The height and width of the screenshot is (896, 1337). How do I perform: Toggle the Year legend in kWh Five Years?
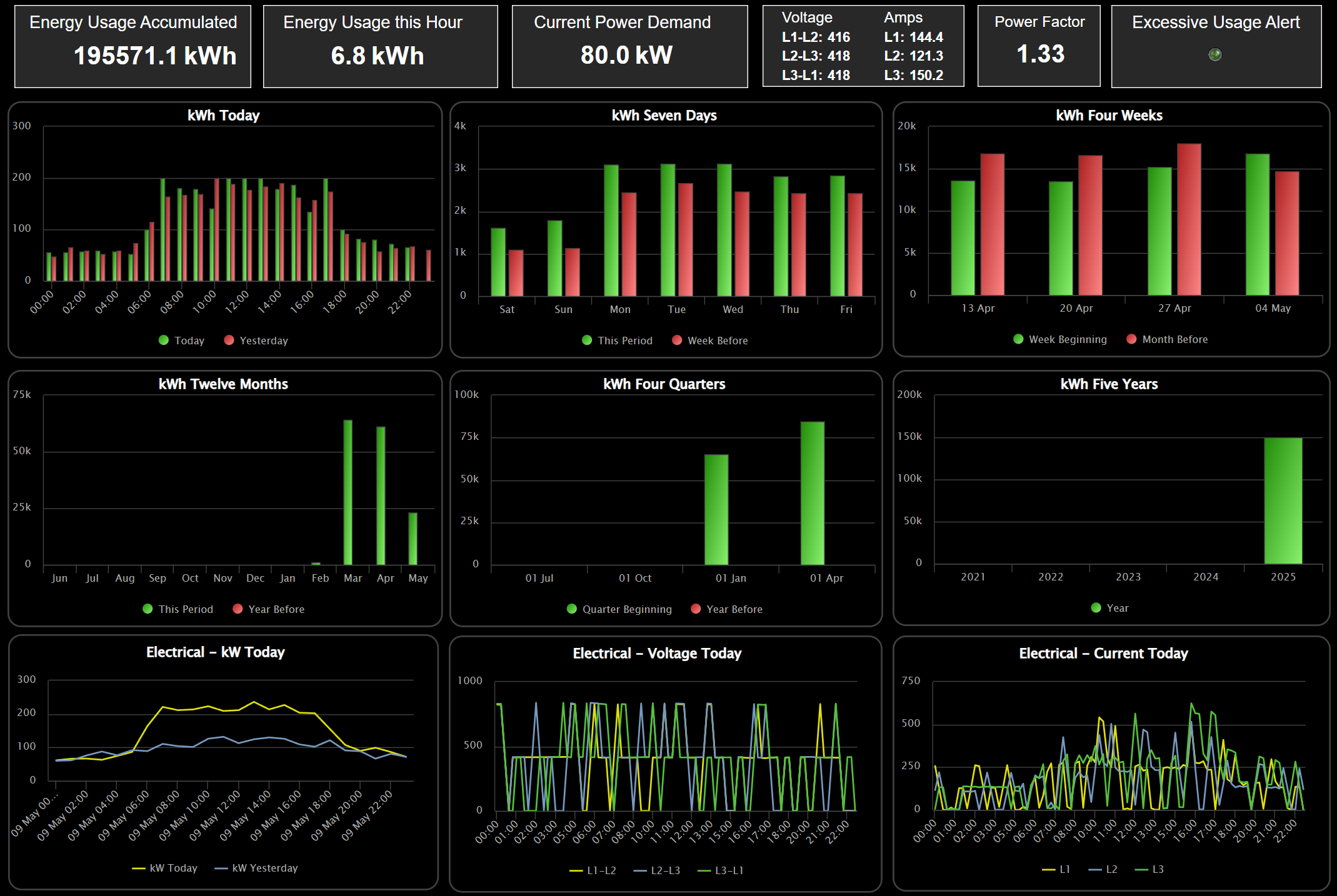1109,608
